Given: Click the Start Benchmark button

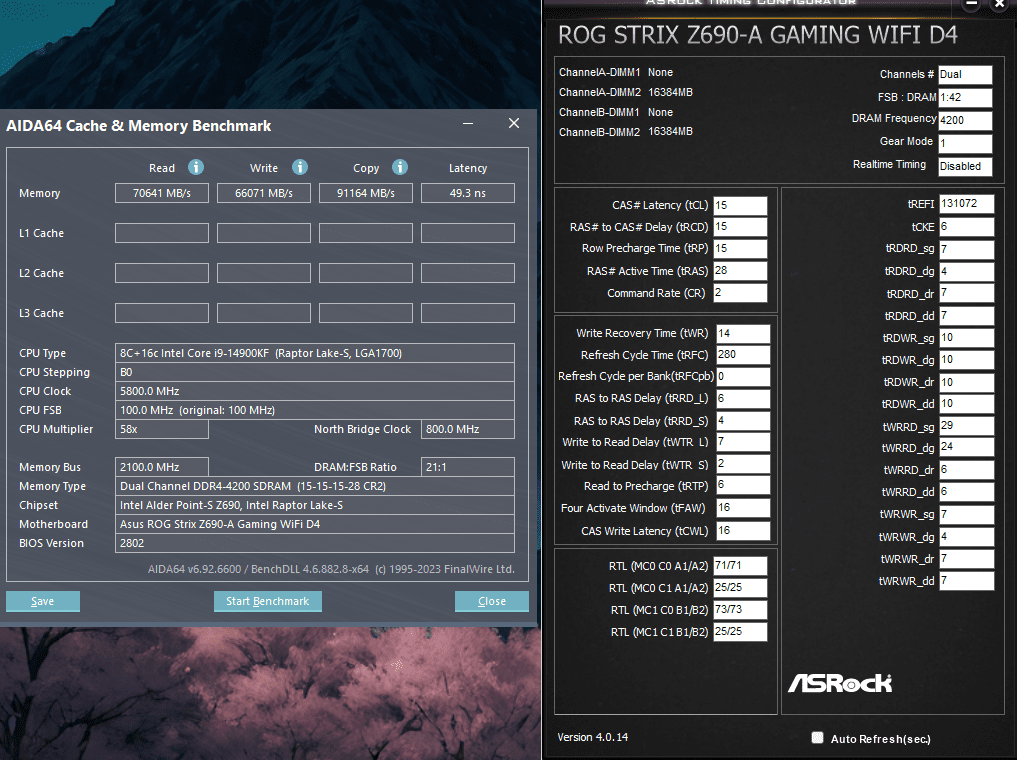Looking at the screenshot, I should [x=267, y=601].
